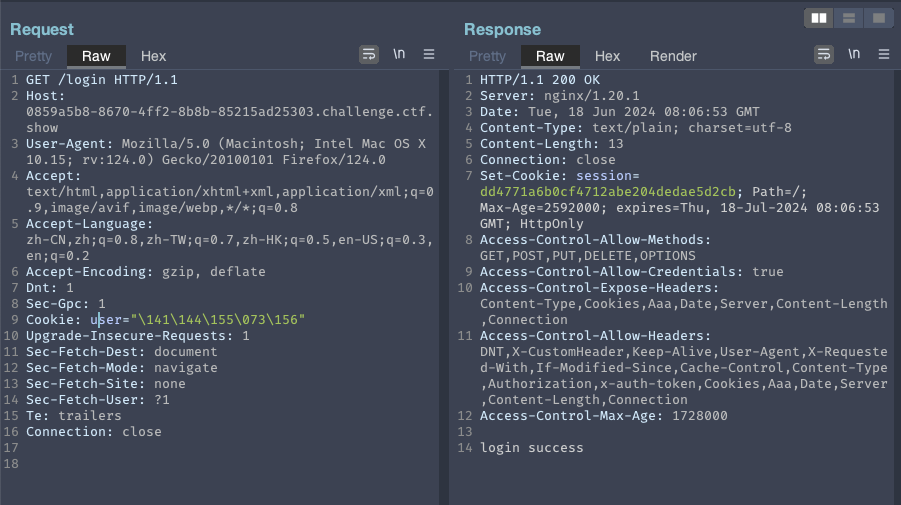Click the session cookie value in Set-Cookie header

(608, 192)
